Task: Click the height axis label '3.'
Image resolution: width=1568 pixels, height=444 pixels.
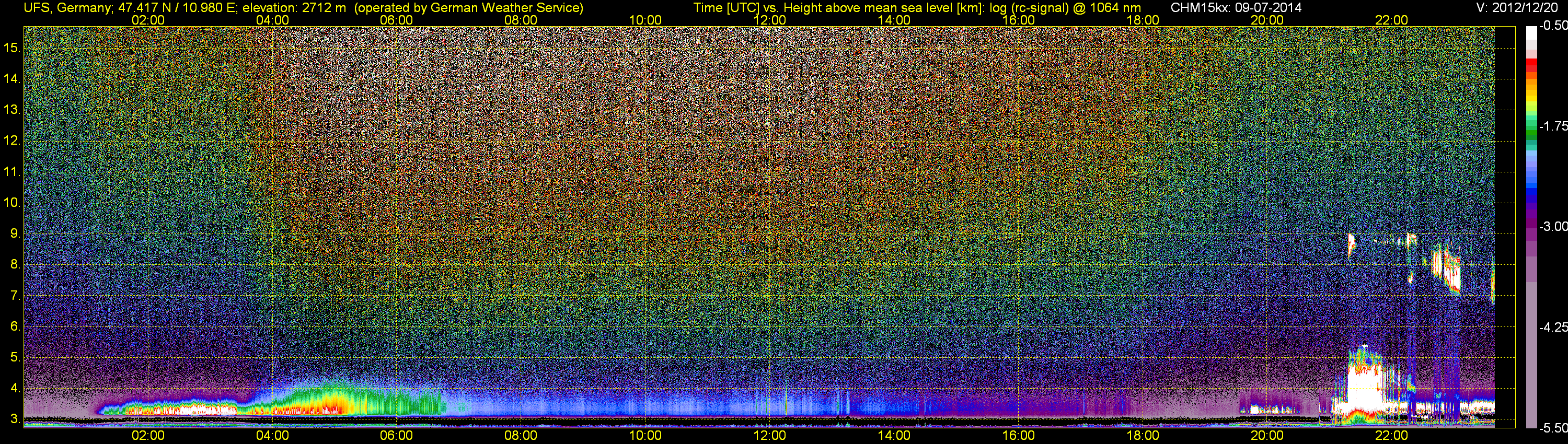Action: pyautogui.click(x=15, y=419)
